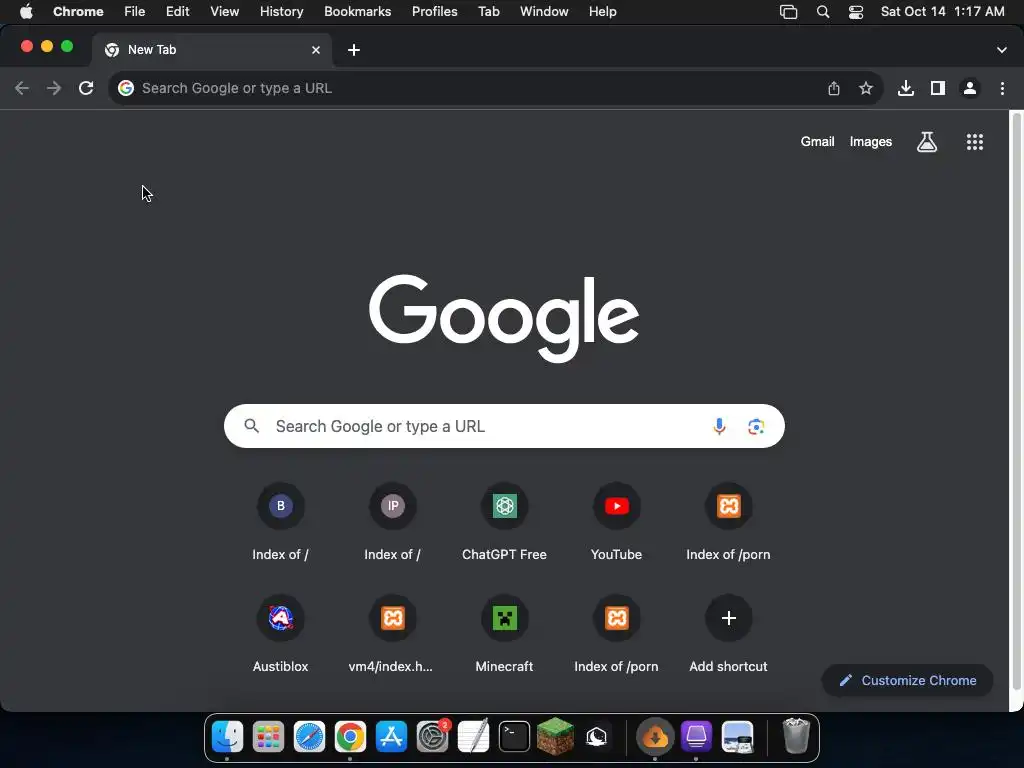Click the share icon in the address bar

834,88
